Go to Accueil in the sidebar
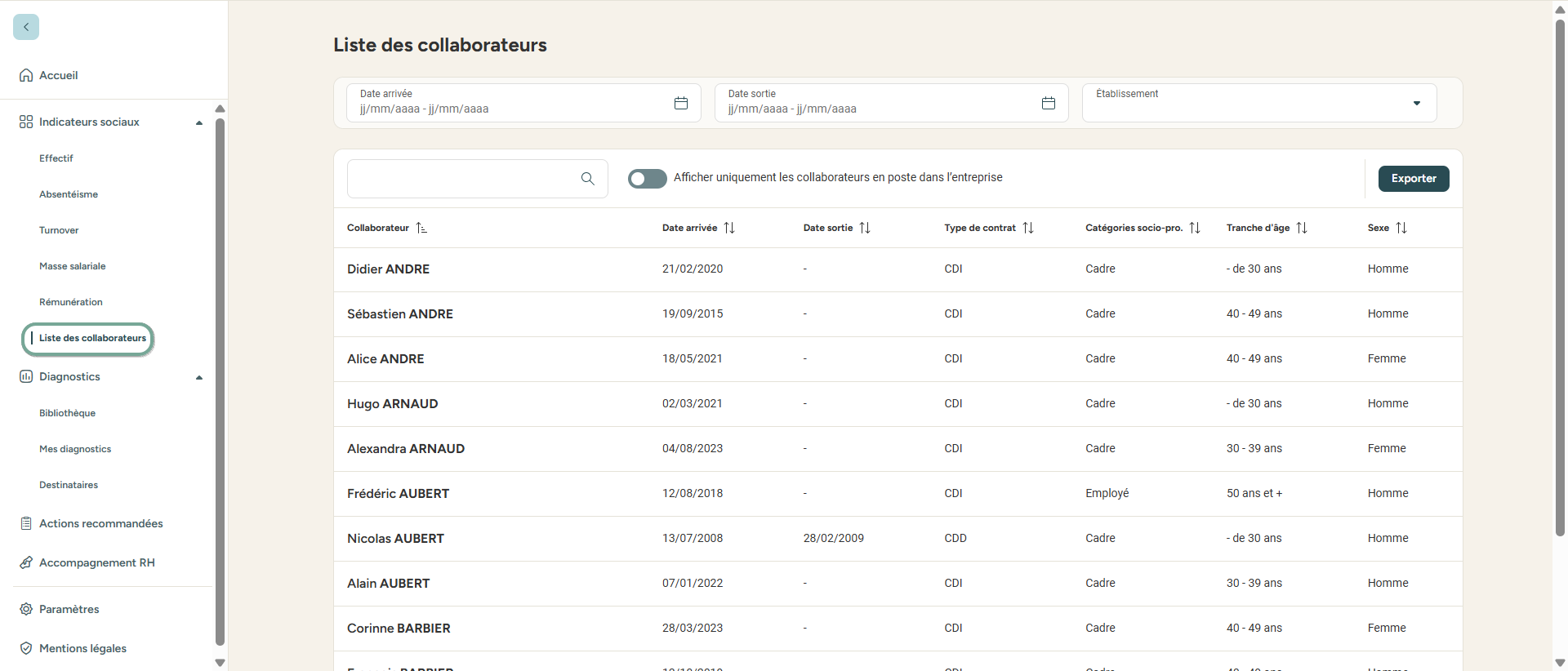The width and height of the screenshot is (1568, 671). (58, 75)
